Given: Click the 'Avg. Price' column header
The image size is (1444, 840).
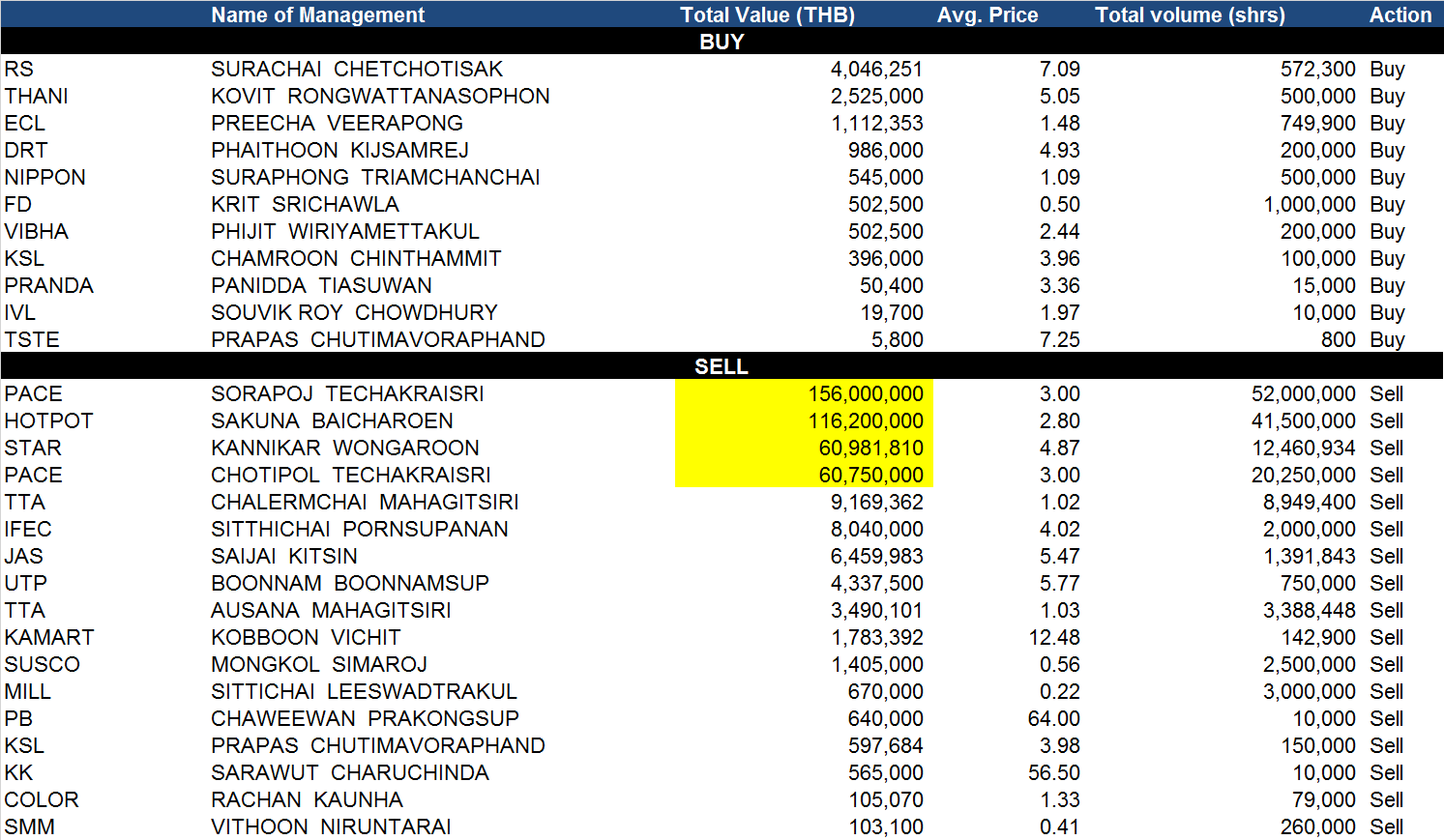Looking at the screenshot, I should coord(987,14).
